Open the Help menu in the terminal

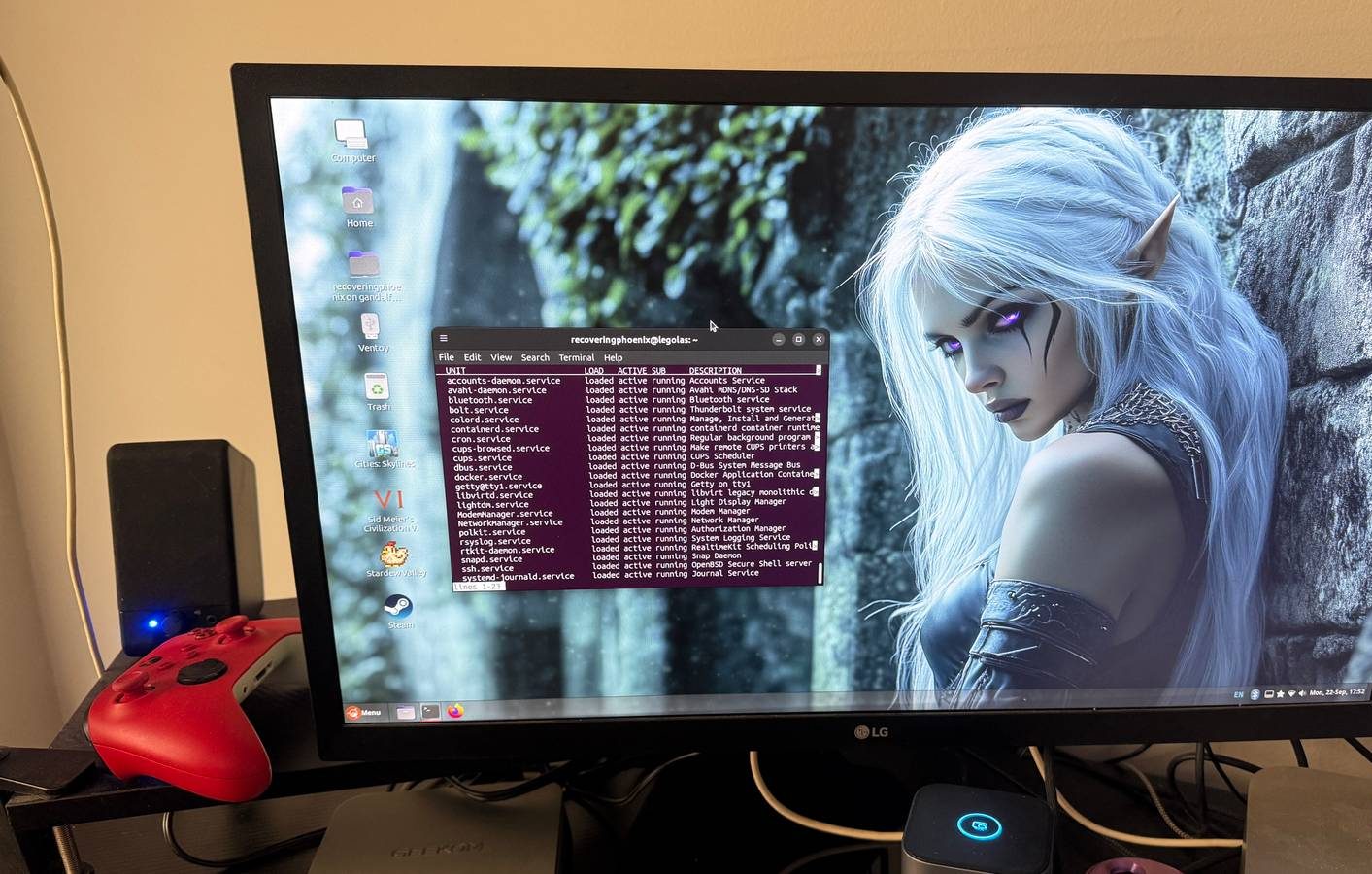pyautogui.click(x=614, y=357)
